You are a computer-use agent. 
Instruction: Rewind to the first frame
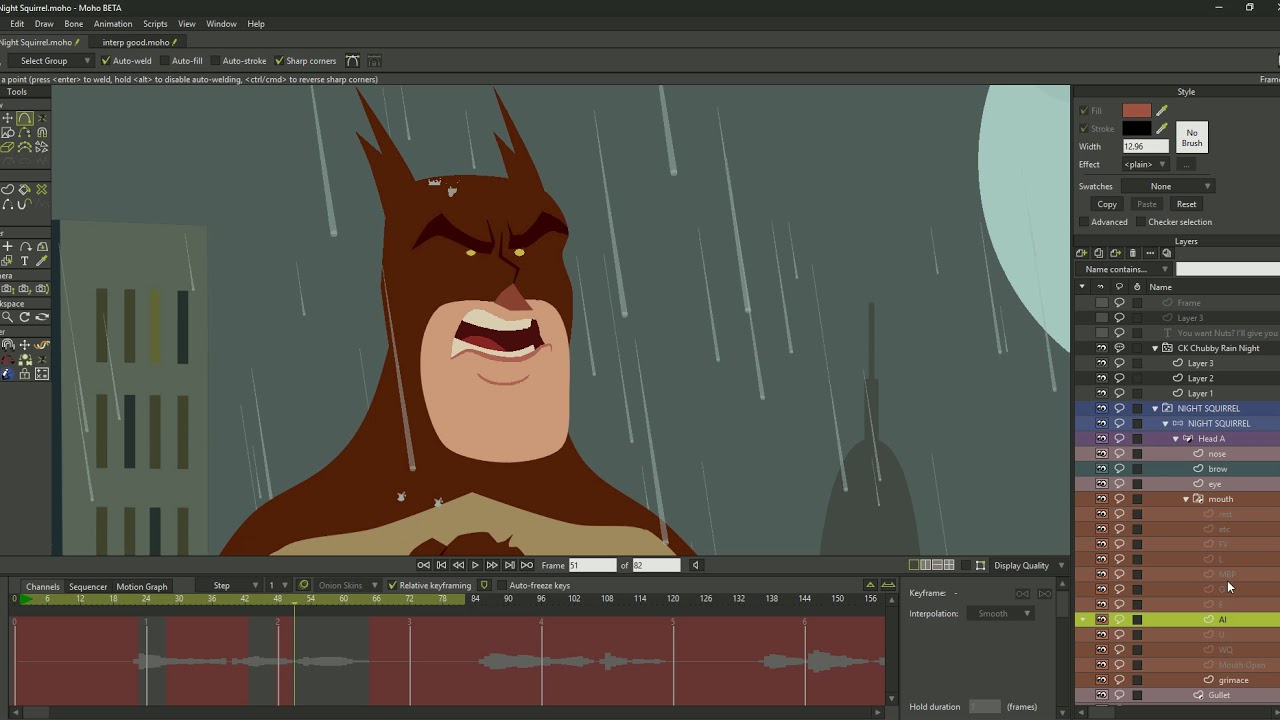pos(423,565)
